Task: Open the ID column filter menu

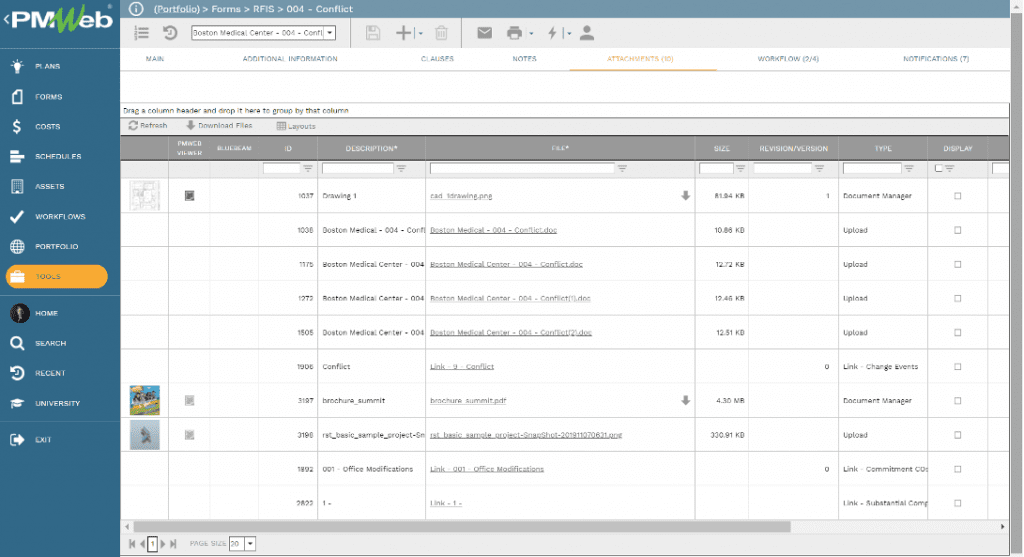Action: click(x=308, y=168)
